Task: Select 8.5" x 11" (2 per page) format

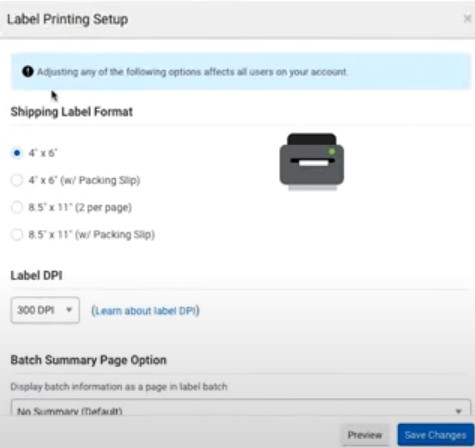Action: point(16,207)
